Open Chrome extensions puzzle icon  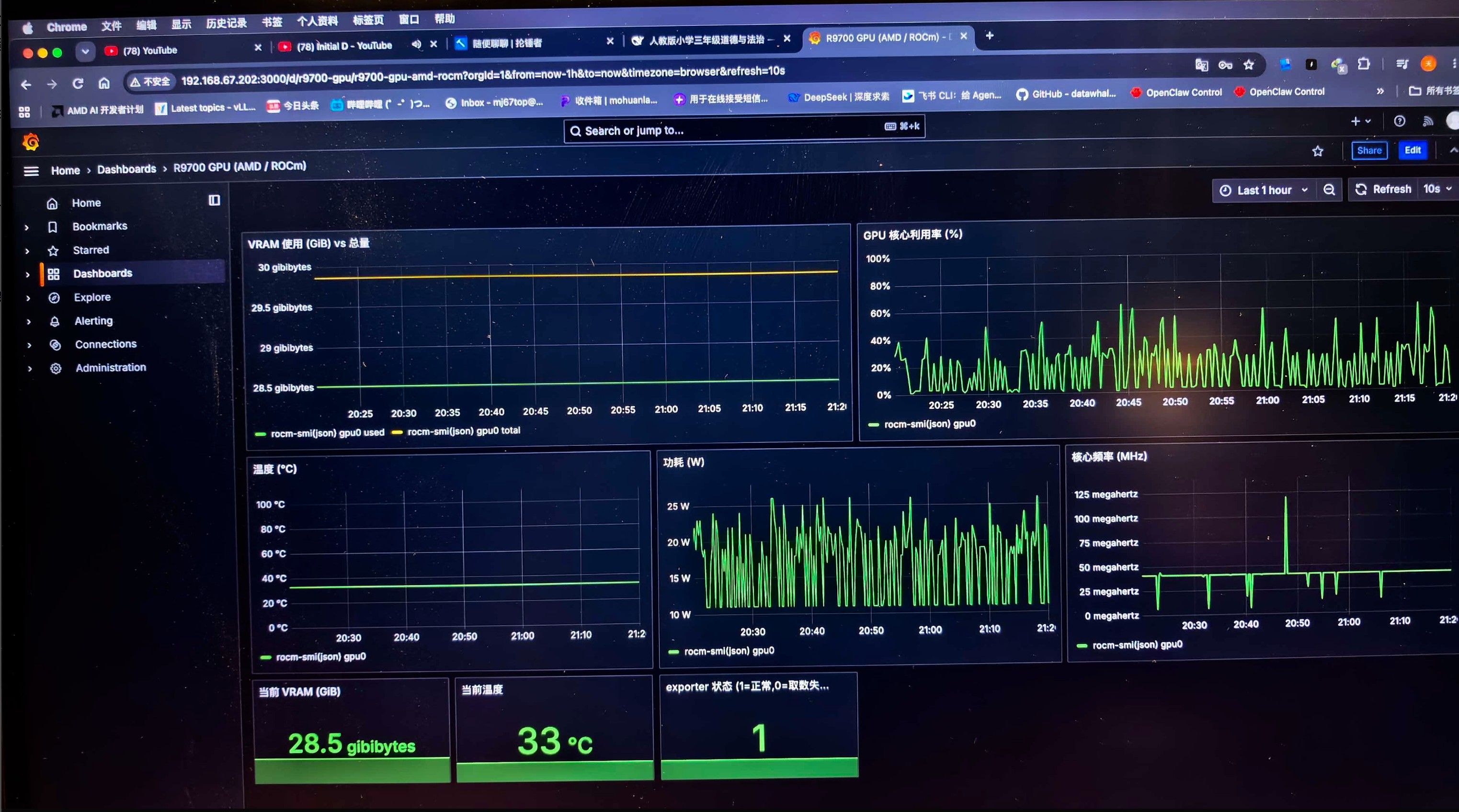(x=1364, y=63)
